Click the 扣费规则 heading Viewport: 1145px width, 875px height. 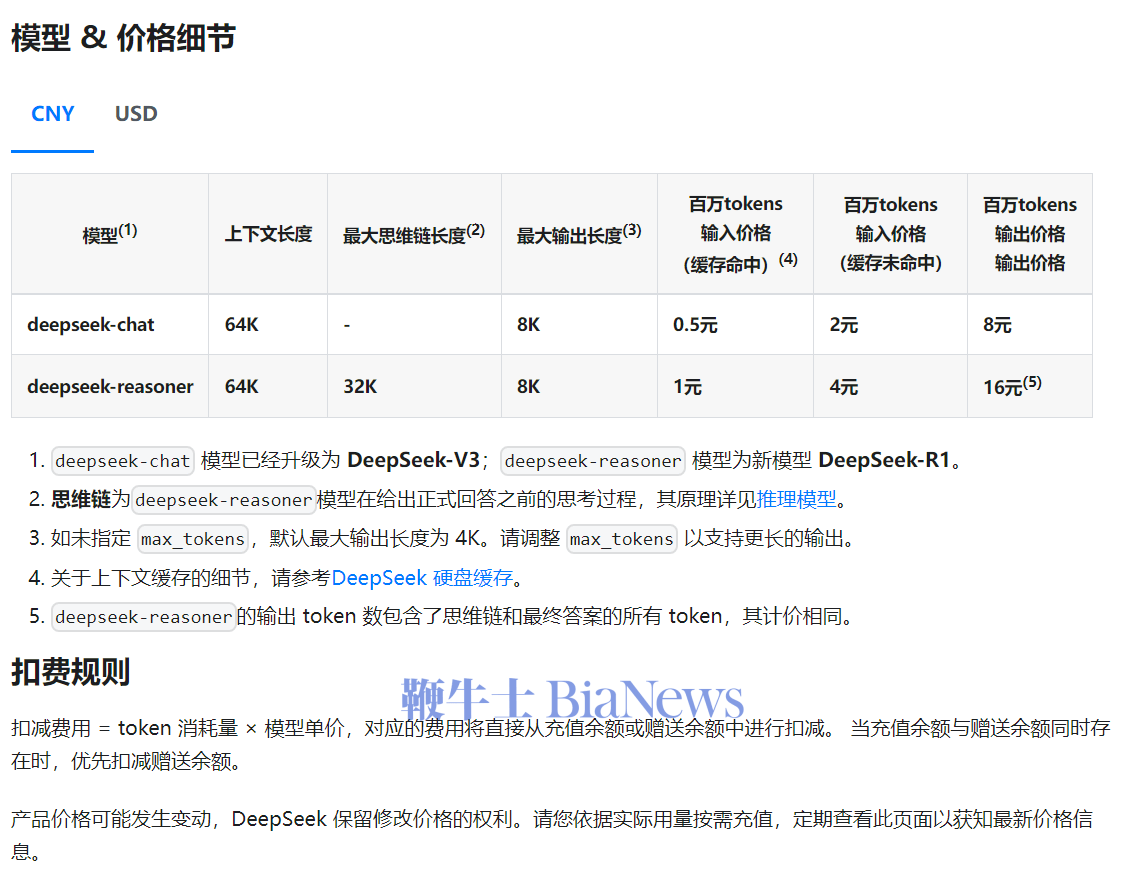click(70, 672)
